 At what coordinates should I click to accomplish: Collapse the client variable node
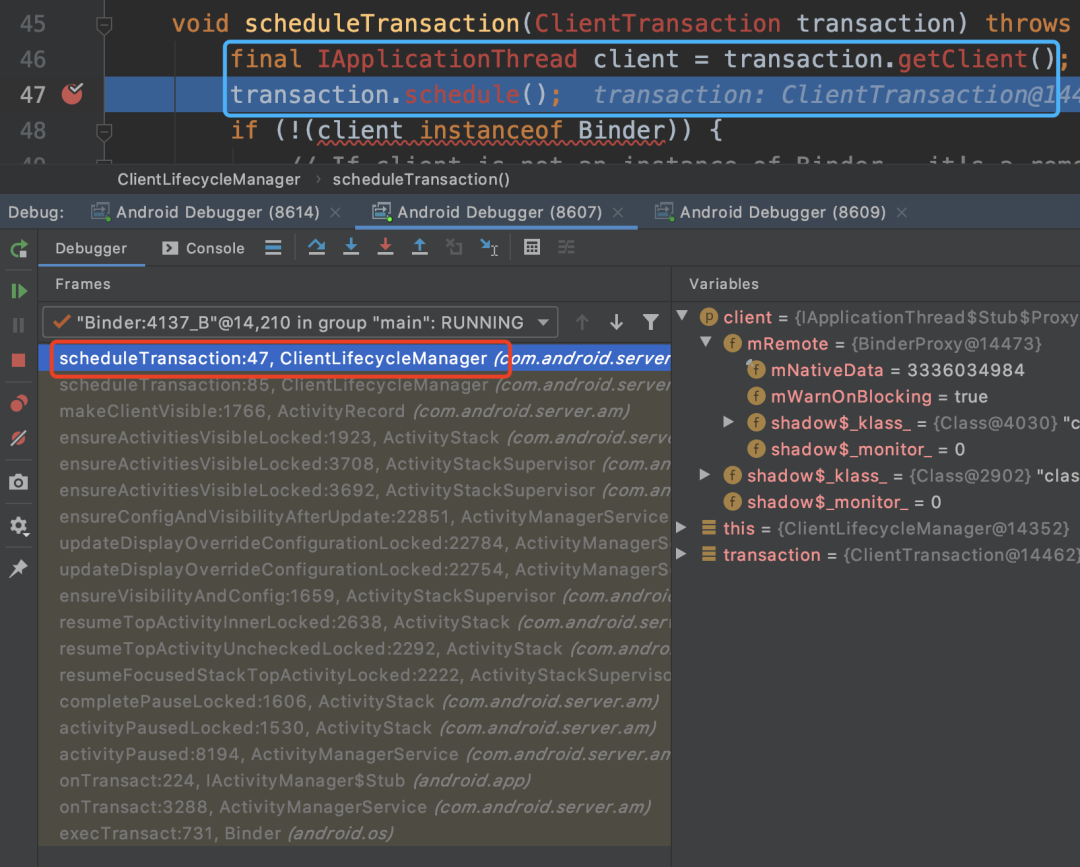click(683, 316)
